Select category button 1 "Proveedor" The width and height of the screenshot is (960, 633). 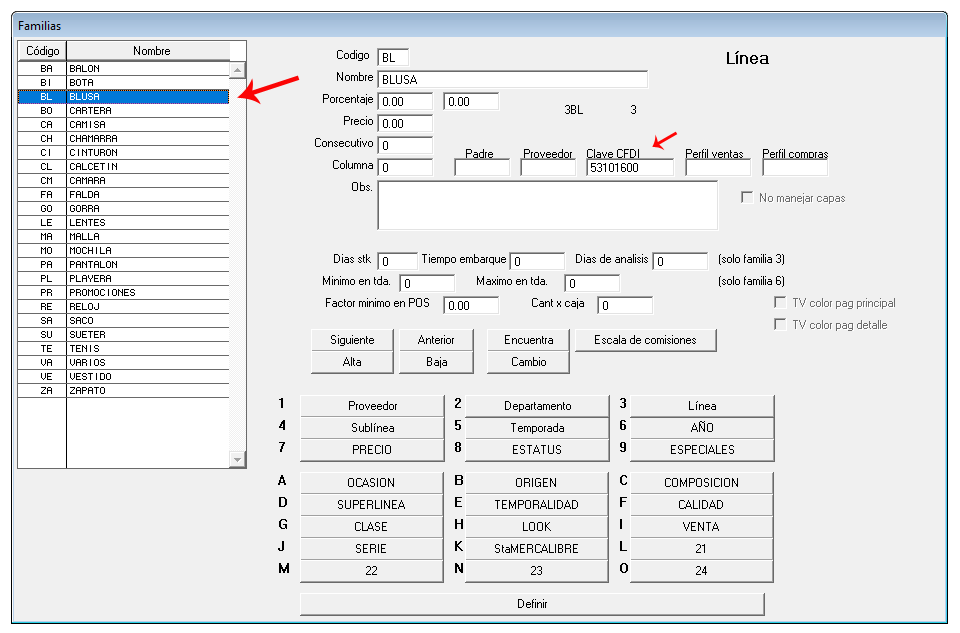pos(371,405)
